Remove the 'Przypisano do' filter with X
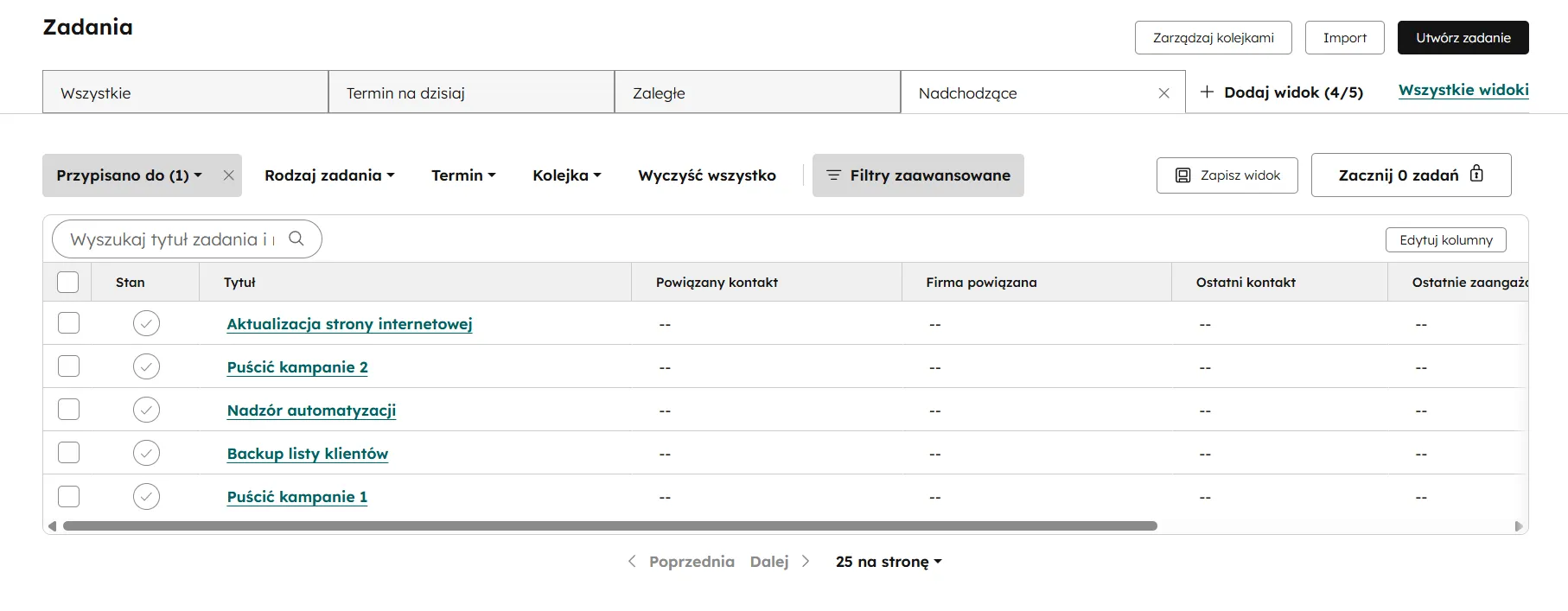Viewport: 1568px width, 611px height. pyautogui.click(x=228, y=175)
